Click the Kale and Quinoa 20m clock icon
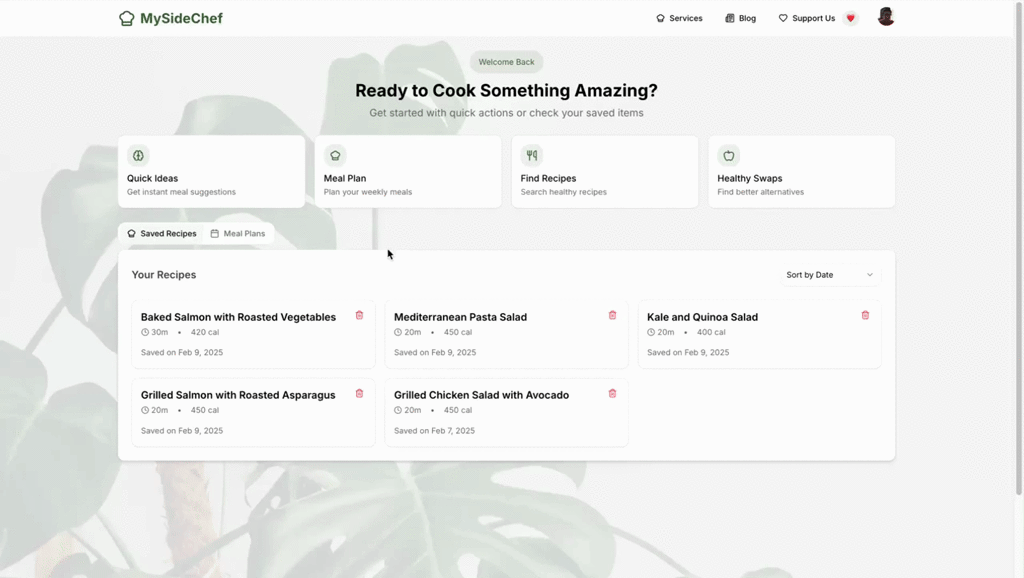 651,332
